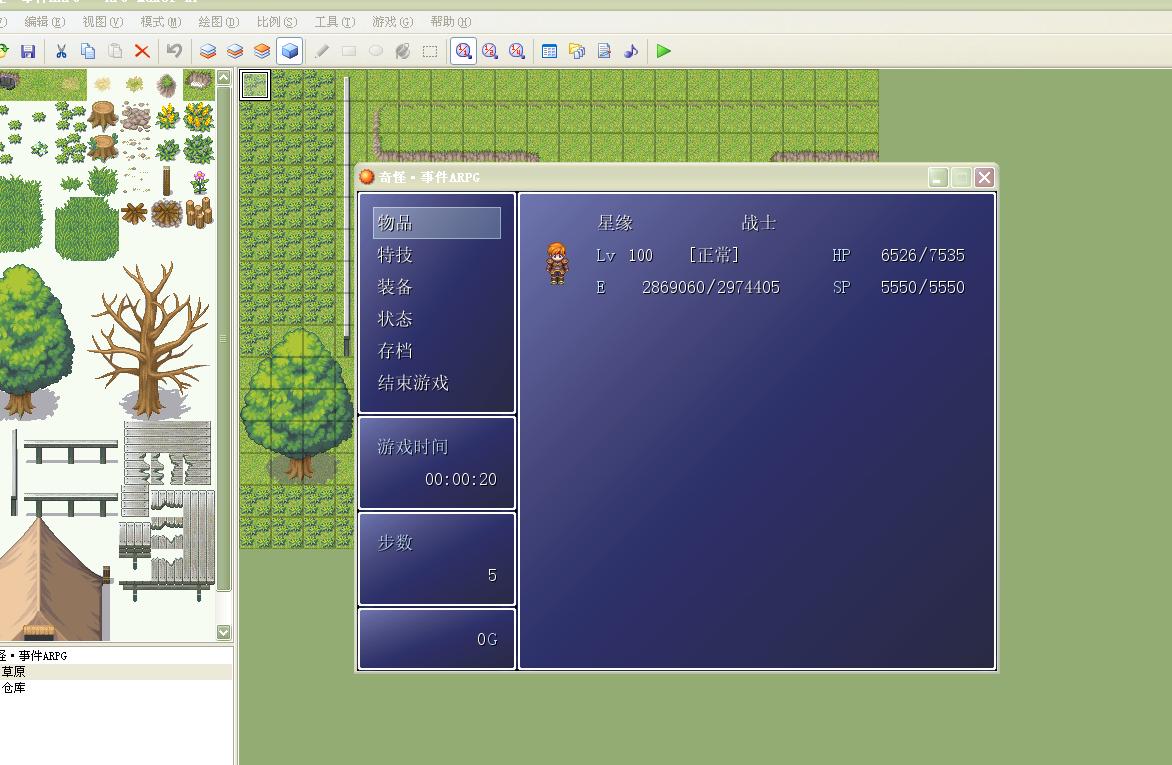This screenshot has height=765, width=1172.
Task: Select 状态 in the game menu
Action: [395, 319]
